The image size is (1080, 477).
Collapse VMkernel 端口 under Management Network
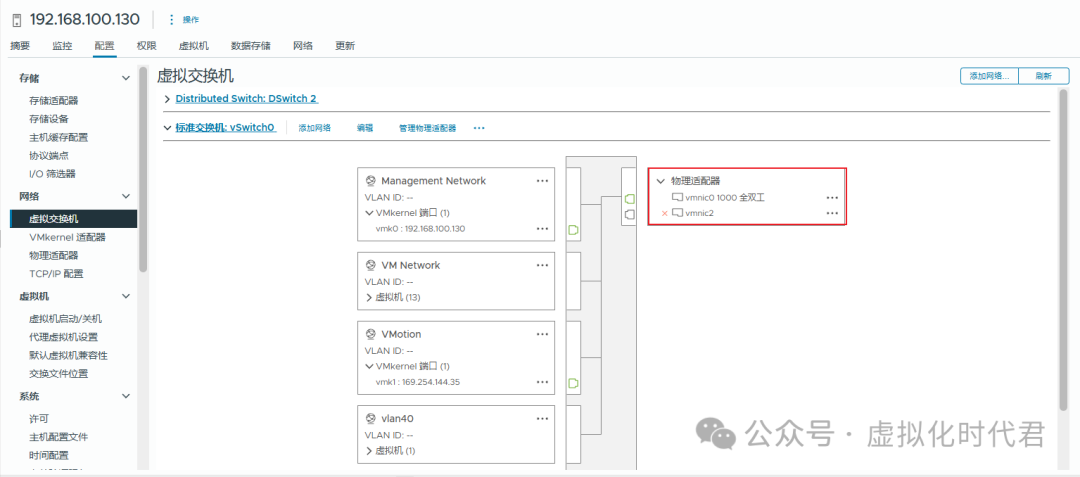tap(368, 213)
